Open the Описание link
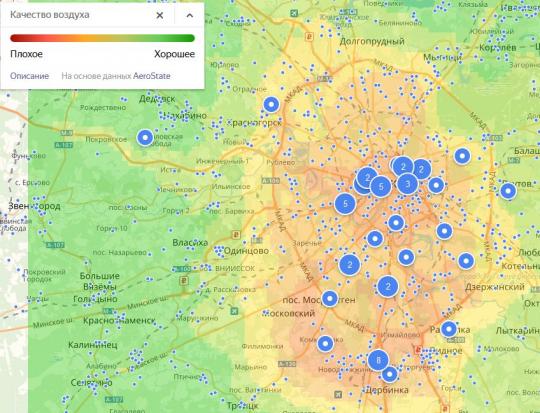Viewport: 540px width, 413px height. coord(29,76)
